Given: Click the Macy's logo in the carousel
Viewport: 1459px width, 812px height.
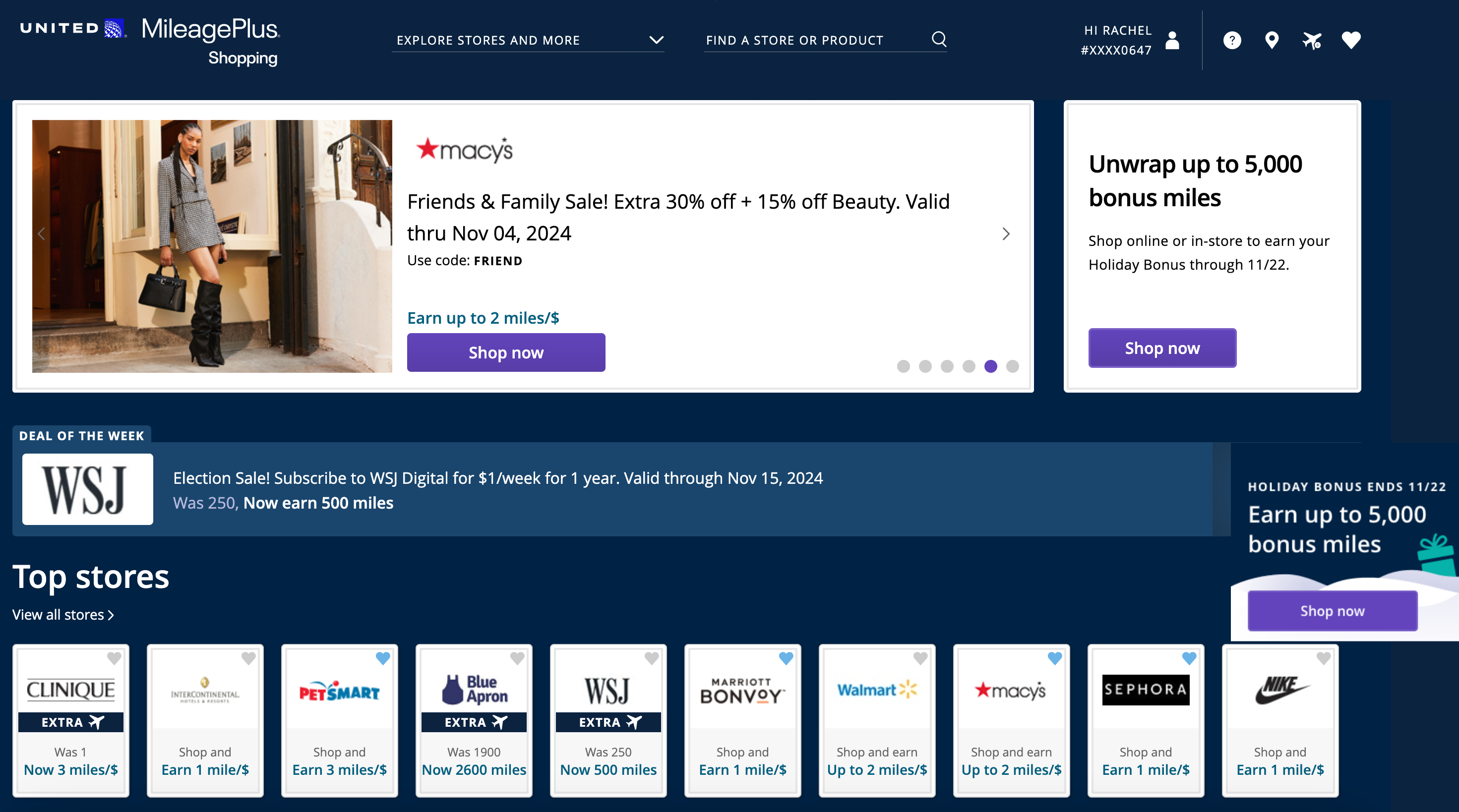Looking at the screenshot, I should pyautogui.click(x=465, y=150).
